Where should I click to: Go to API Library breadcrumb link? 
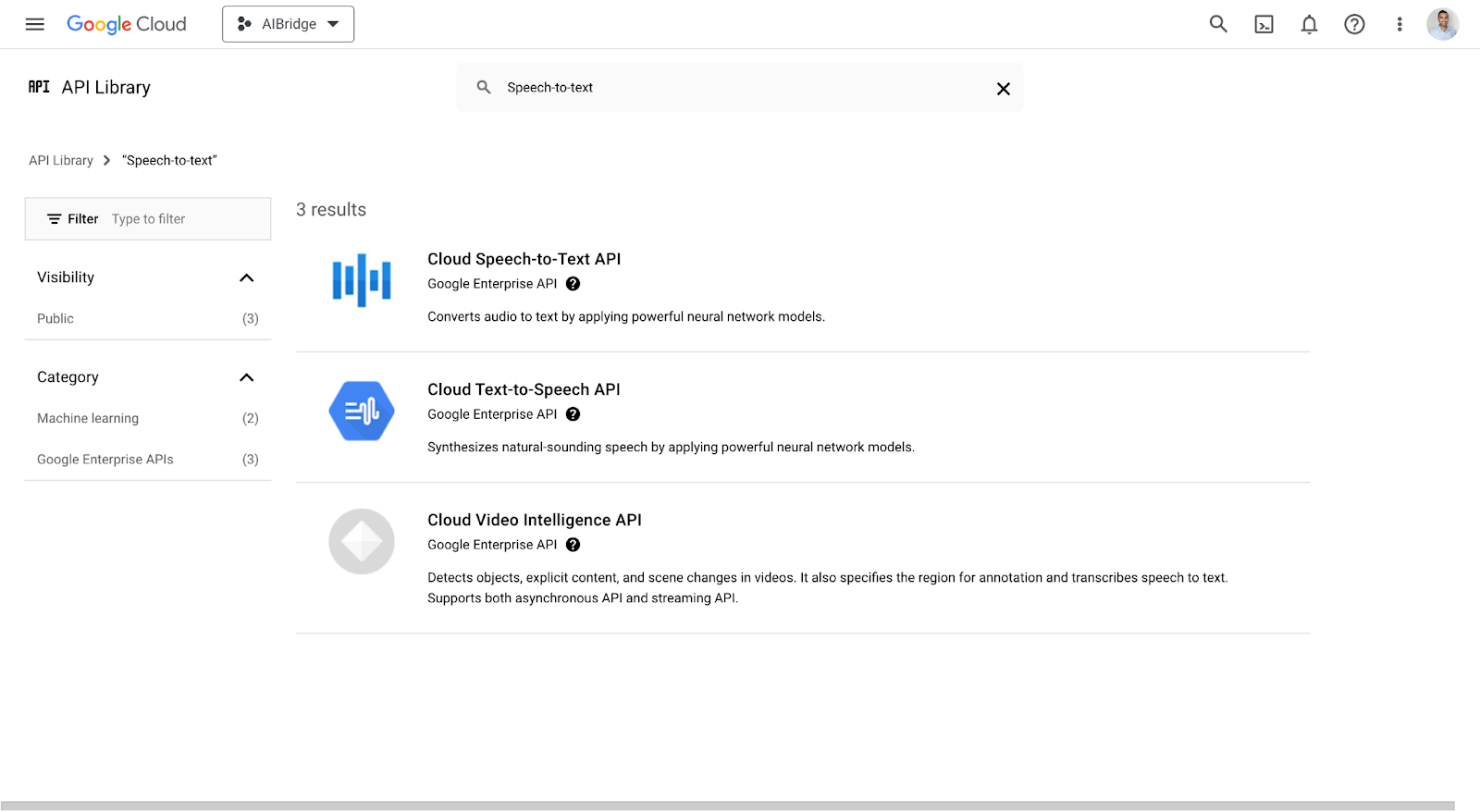[61, 160]
